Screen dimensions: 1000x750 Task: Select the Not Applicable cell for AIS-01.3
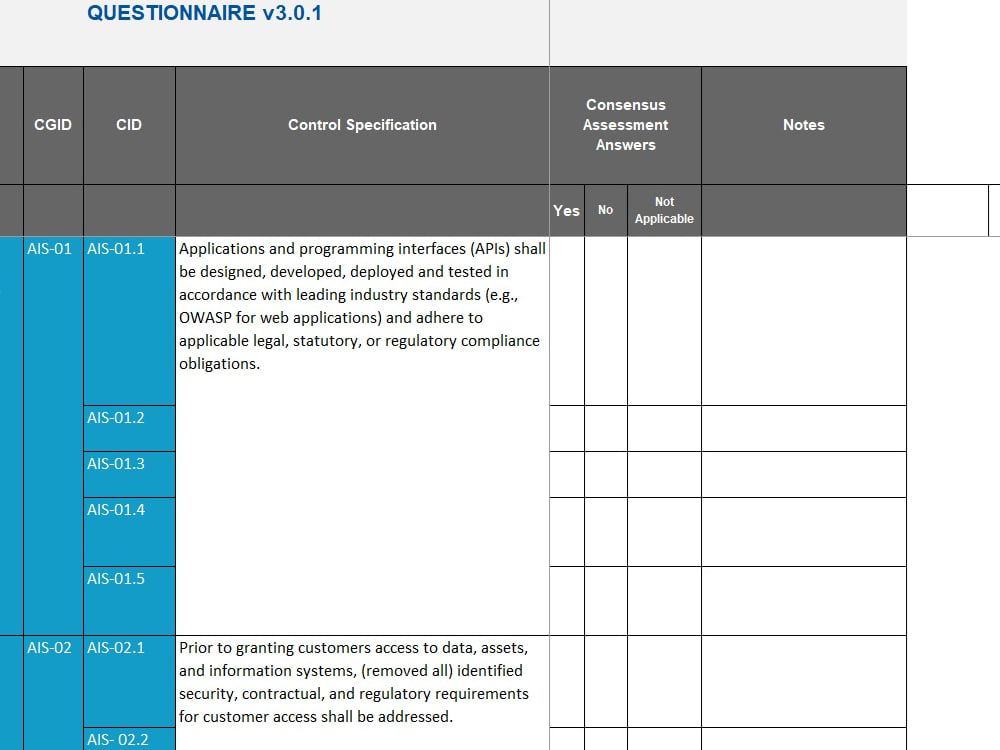[x=664, y=474]
